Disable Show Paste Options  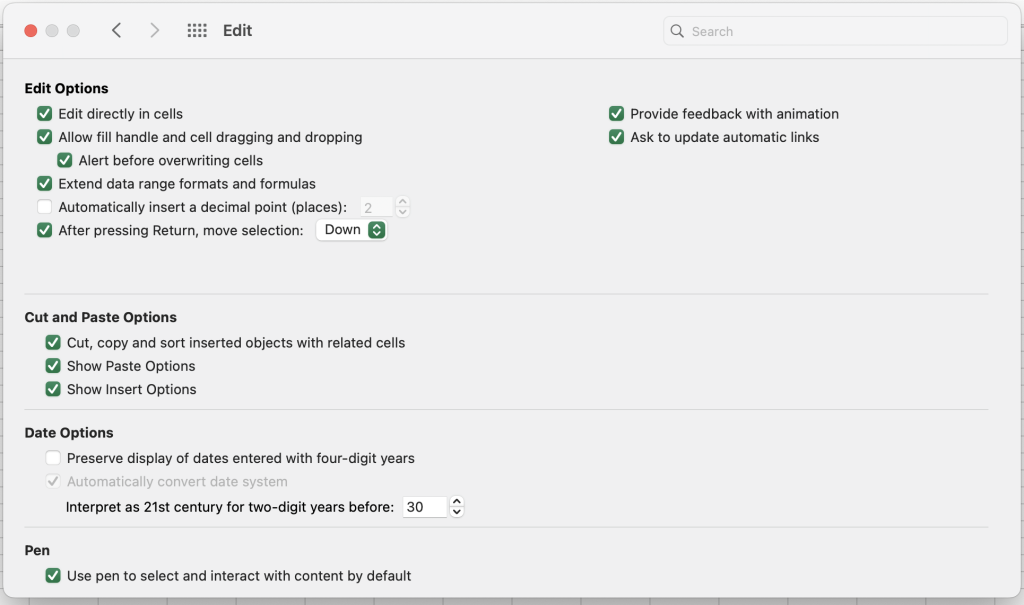53,366
